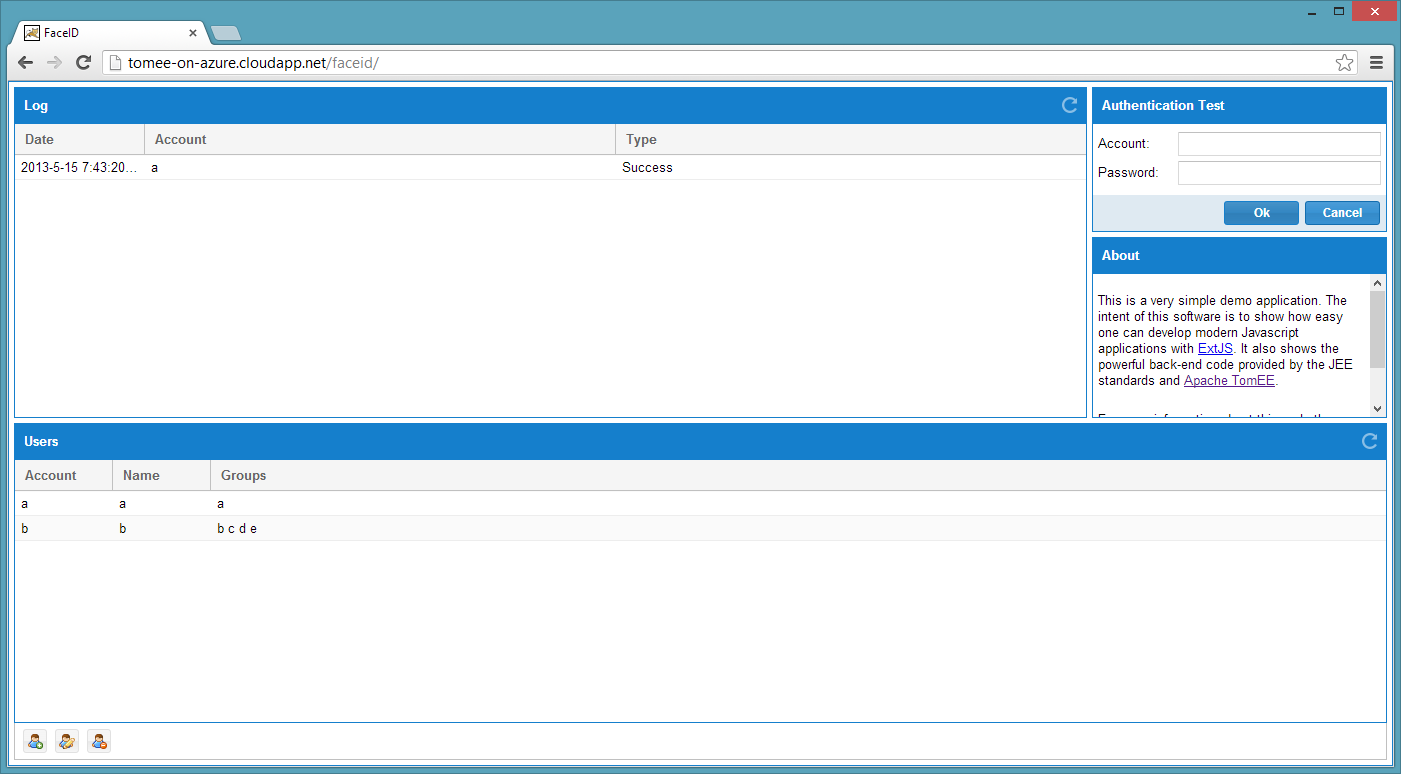This screenshot has width=1401, height=774.
Task: Edit the selected user
Action: (x=66, y=740)
